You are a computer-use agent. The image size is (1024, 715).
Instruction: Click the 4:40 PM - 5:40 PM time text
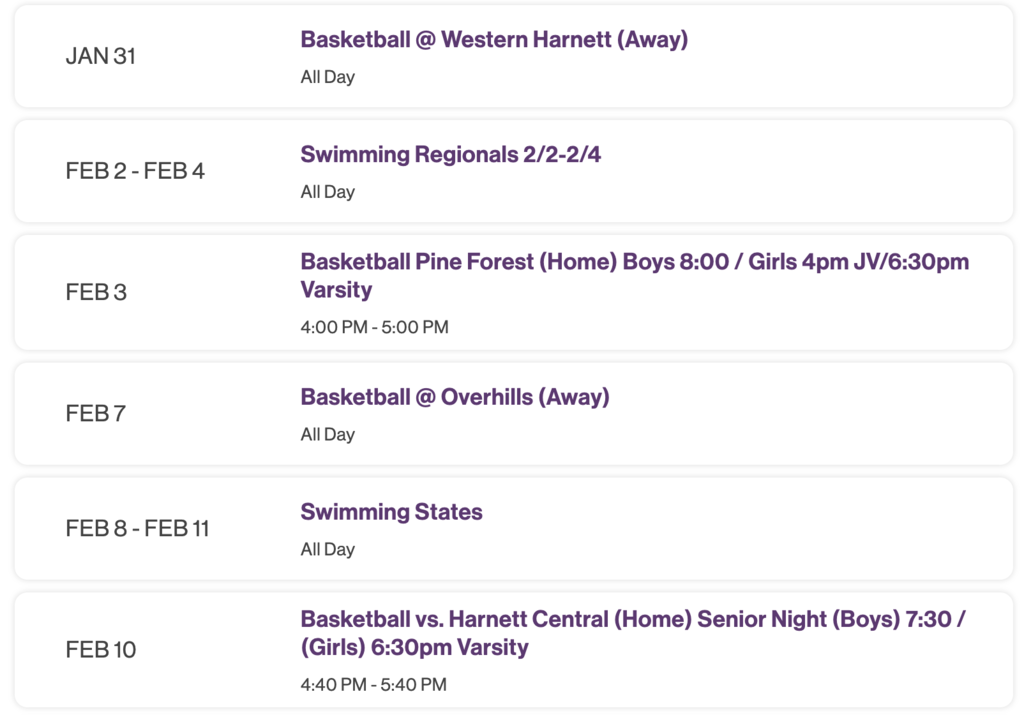click(375, 684)
